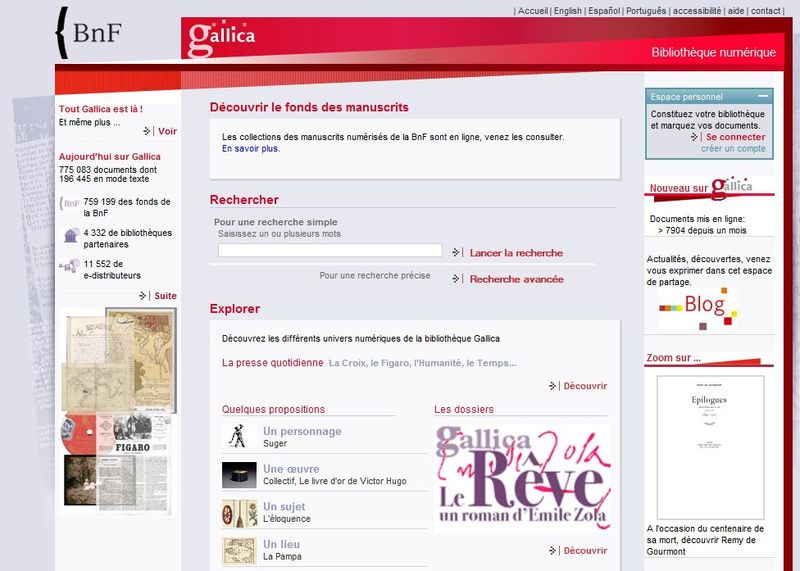
Task: Click 'Bibliothèque numérique' header text
Action: (x=713, y=52)
